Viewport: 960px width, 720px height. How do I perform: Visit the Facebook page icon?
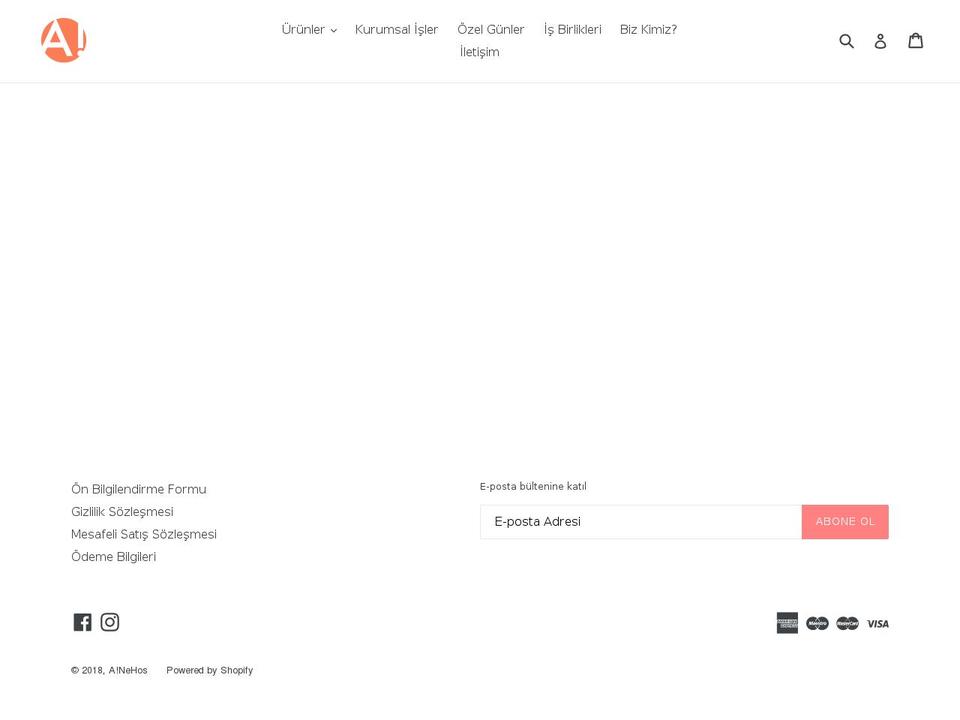pos(83,622)
